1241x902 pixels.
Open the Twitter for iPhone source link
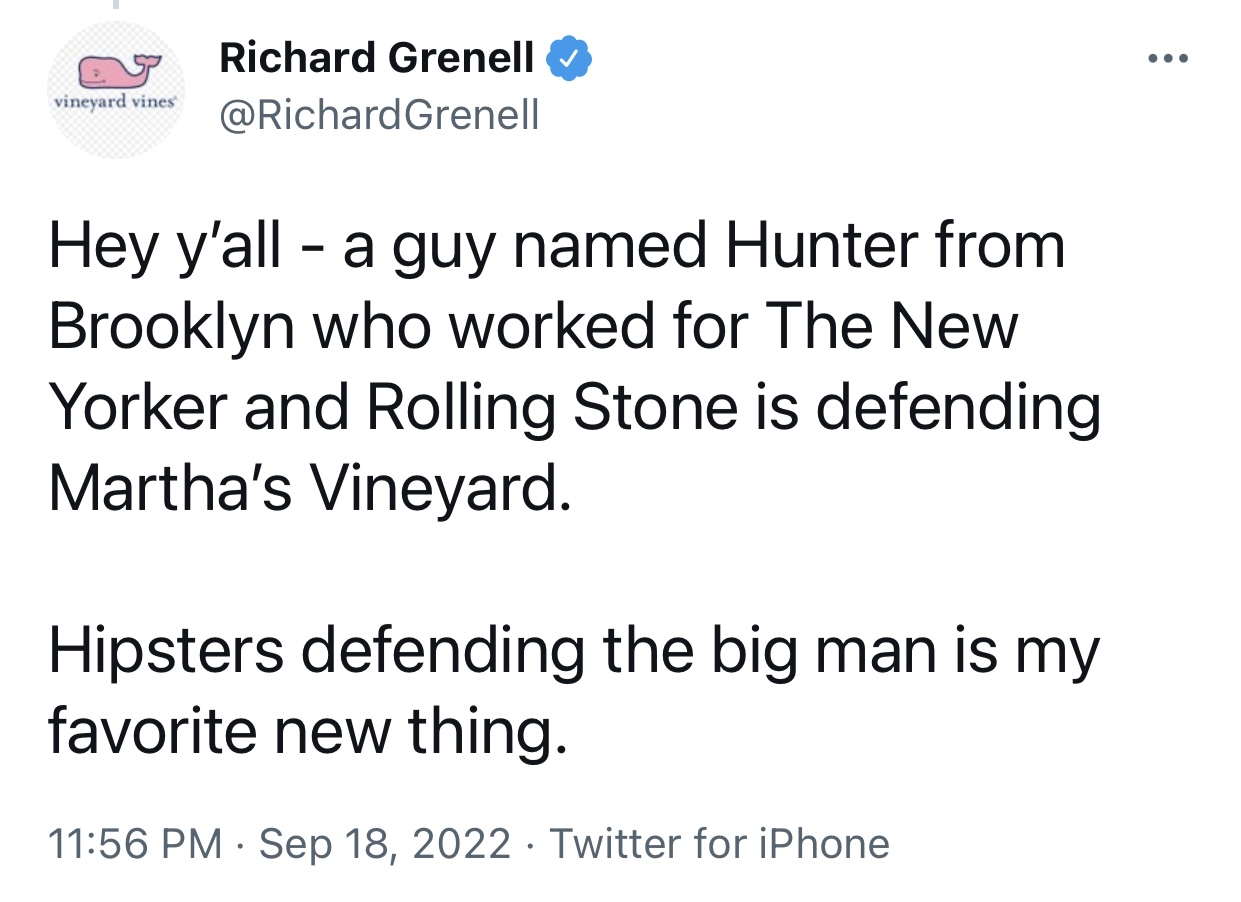(x=719, y=843)
